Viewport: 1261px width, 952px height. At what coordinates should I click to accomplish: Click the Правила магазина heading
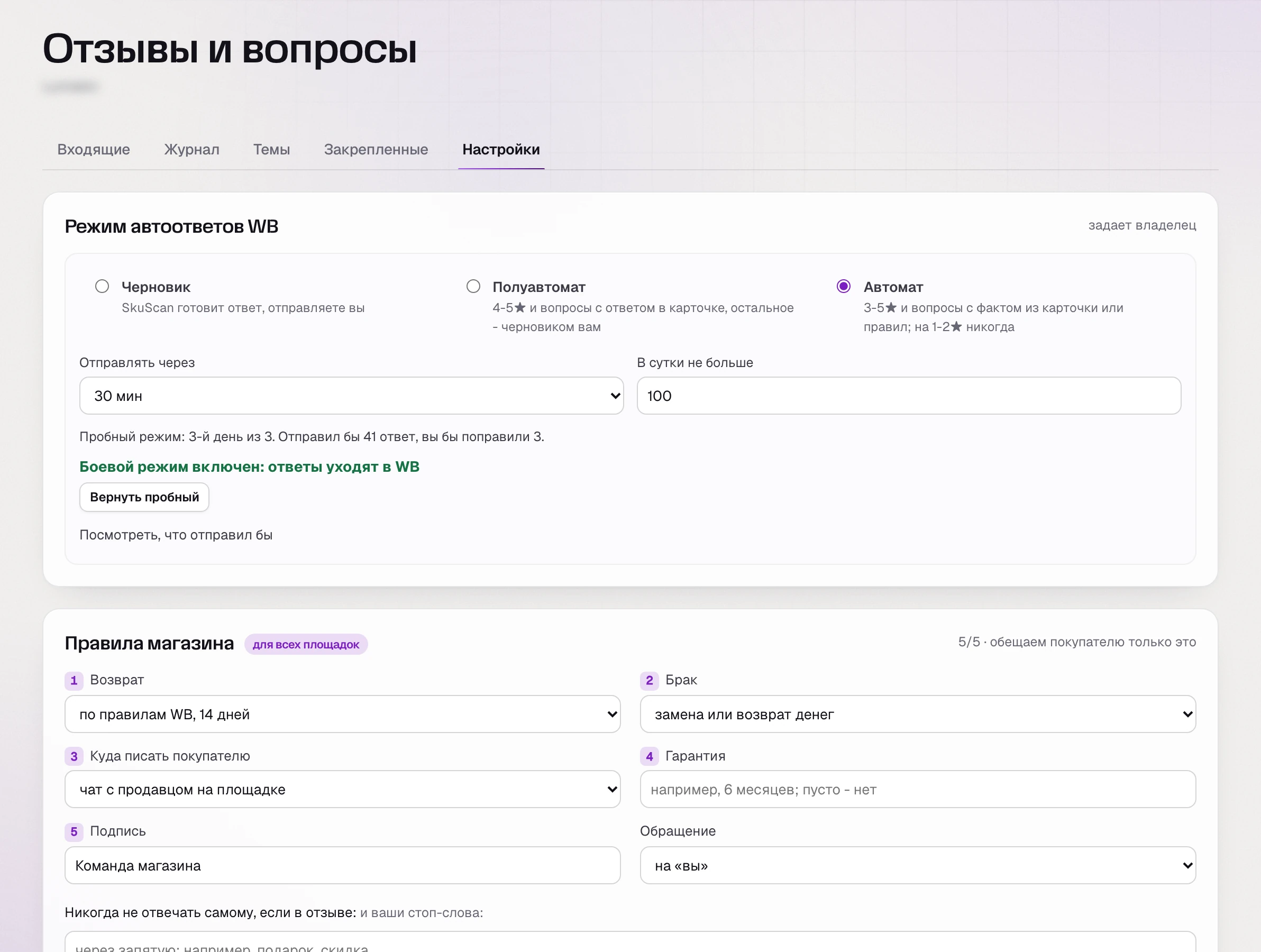(149, 643)
